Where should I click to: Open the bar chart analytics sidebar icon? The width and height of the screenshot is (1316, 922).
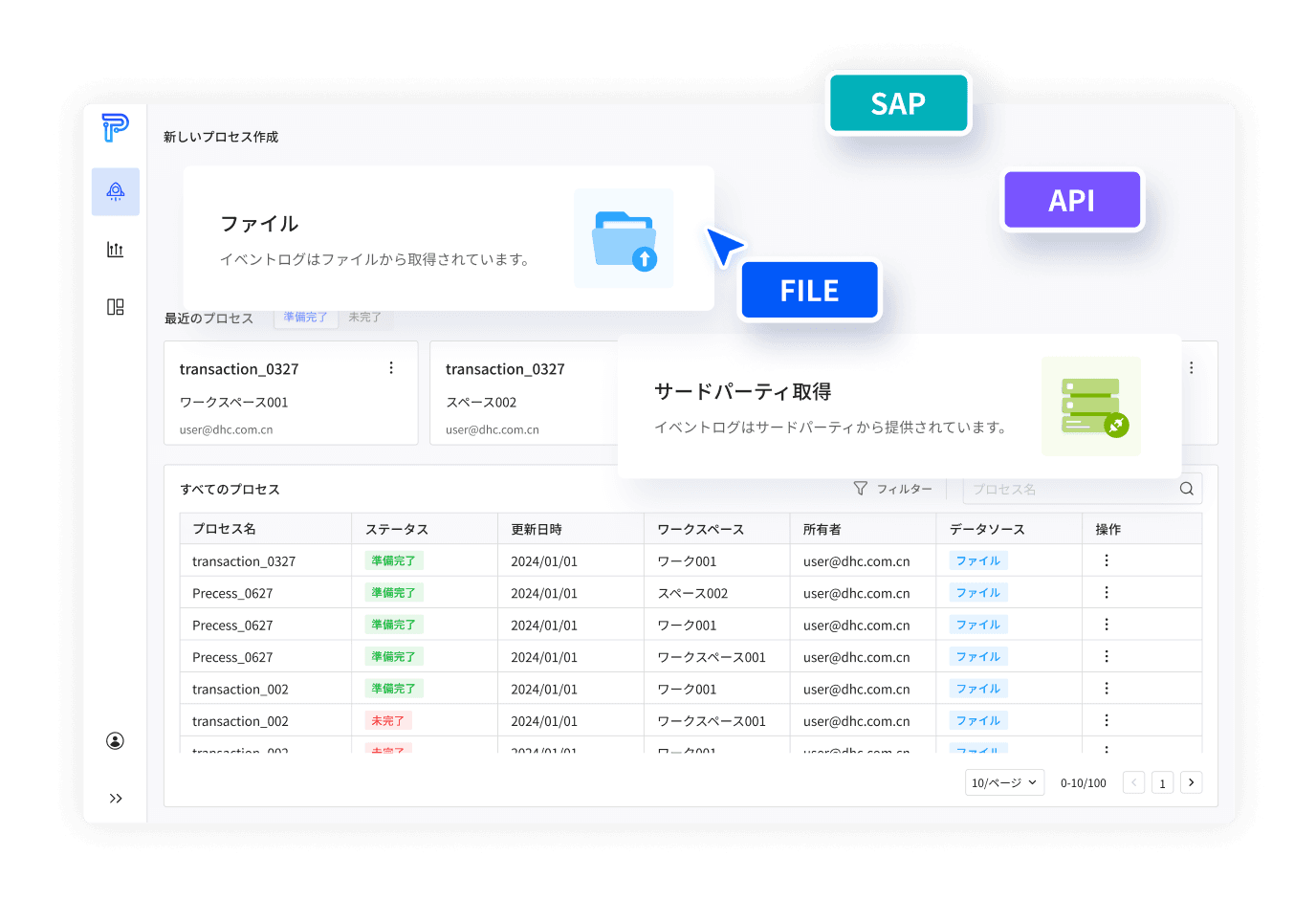(116, 250)
